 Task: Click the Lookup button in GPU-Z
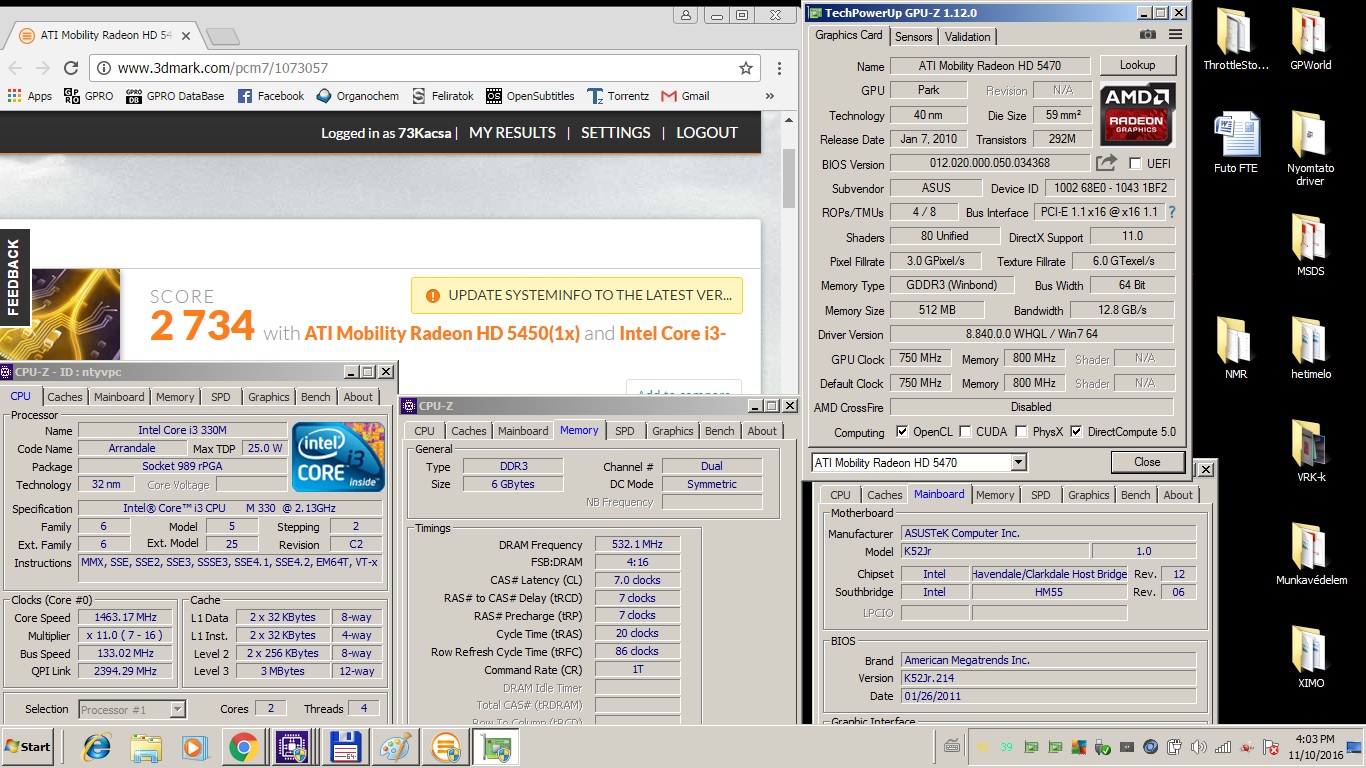click(x=1138, y=65)
